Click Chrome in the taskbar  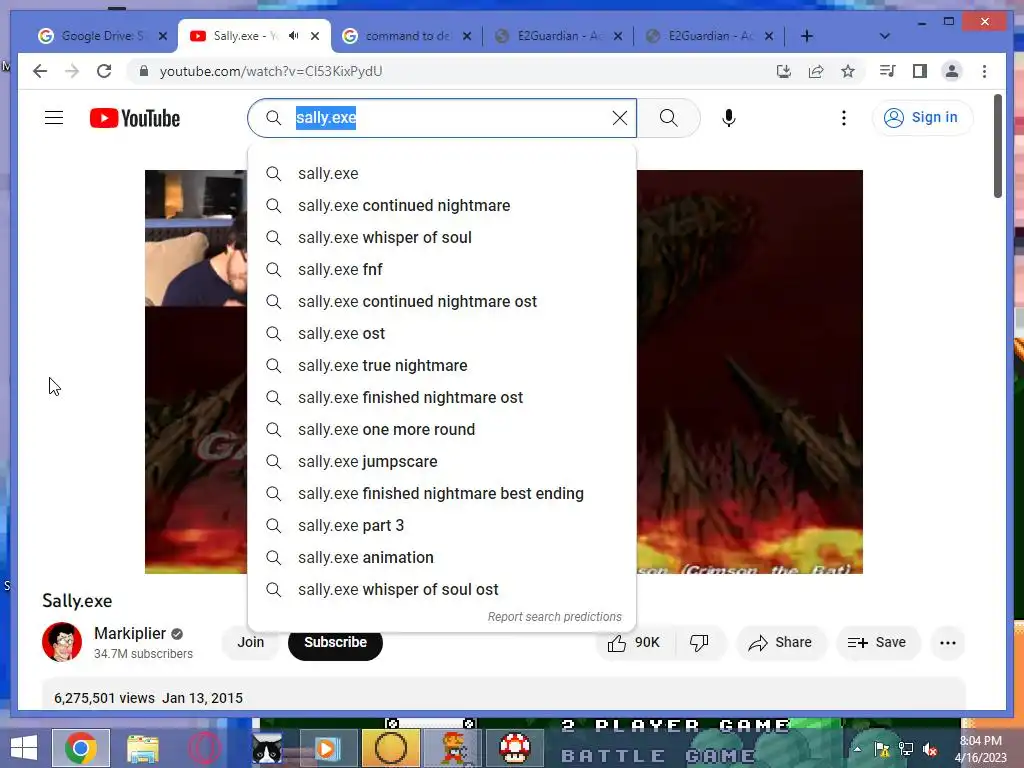click(81, 748)
